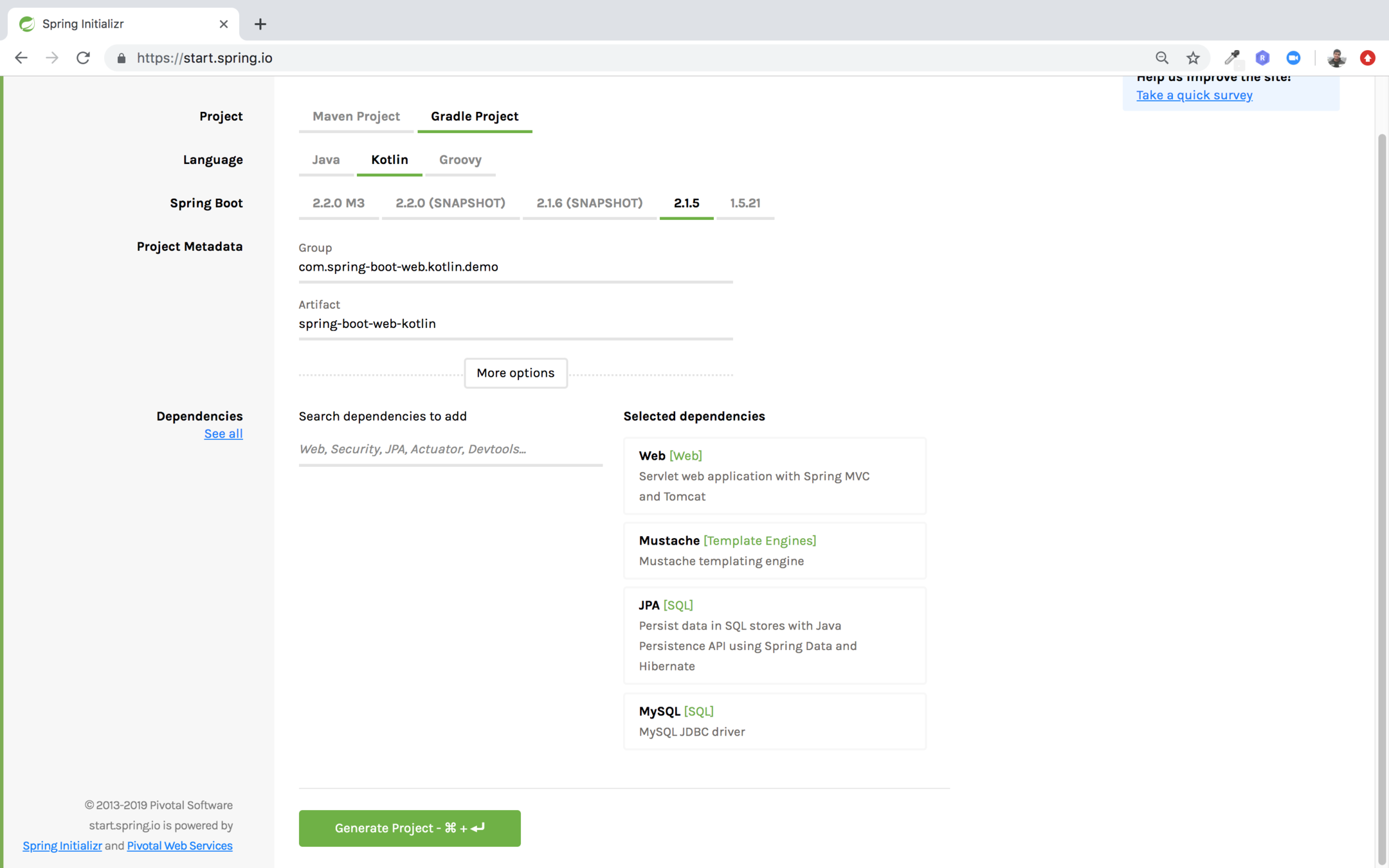Click the browser reload icon
Screen dimensions: 1389x868
pos(83,58)
